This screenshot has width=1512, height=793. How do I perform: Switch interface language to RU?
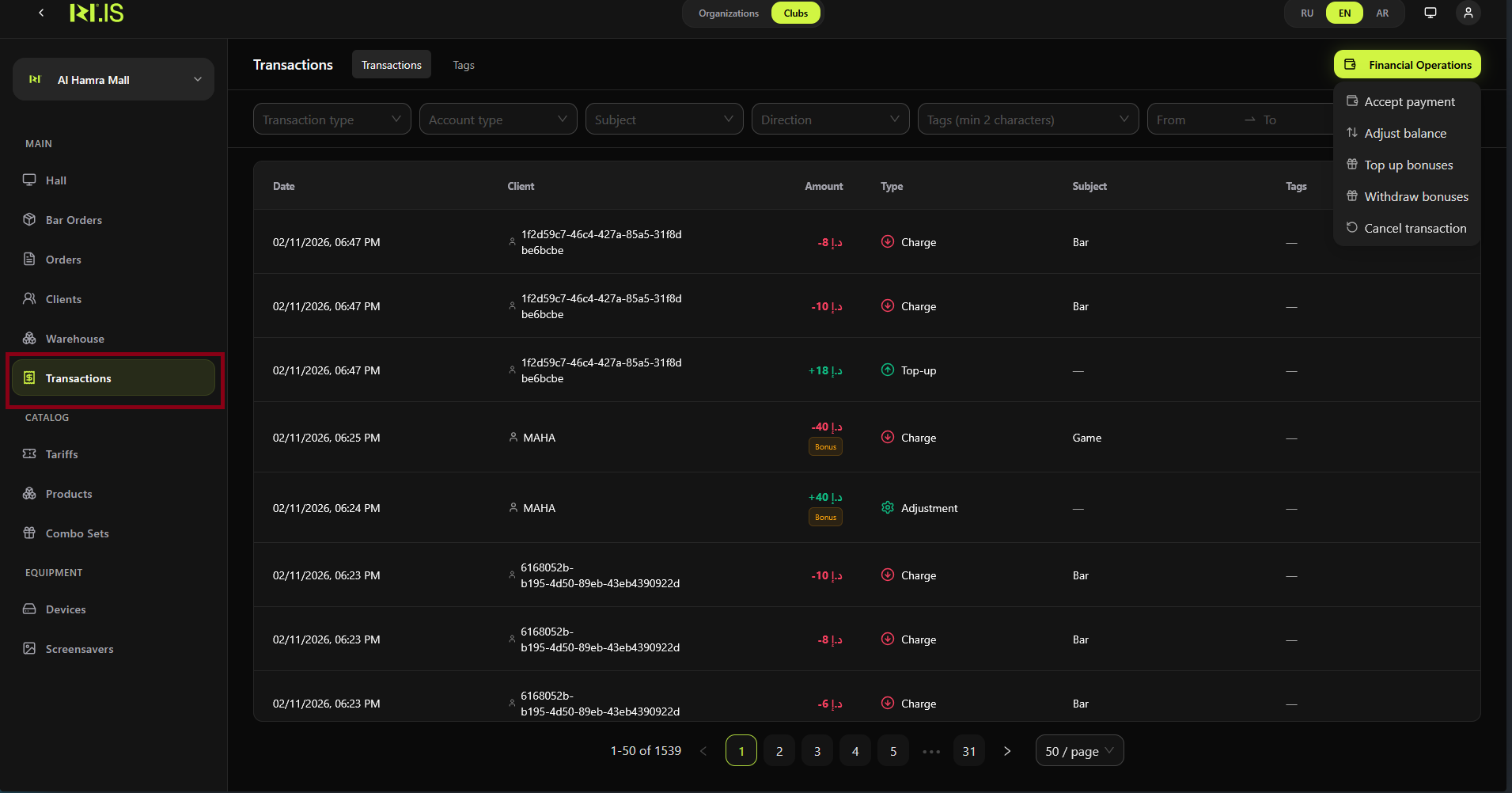1305,13
